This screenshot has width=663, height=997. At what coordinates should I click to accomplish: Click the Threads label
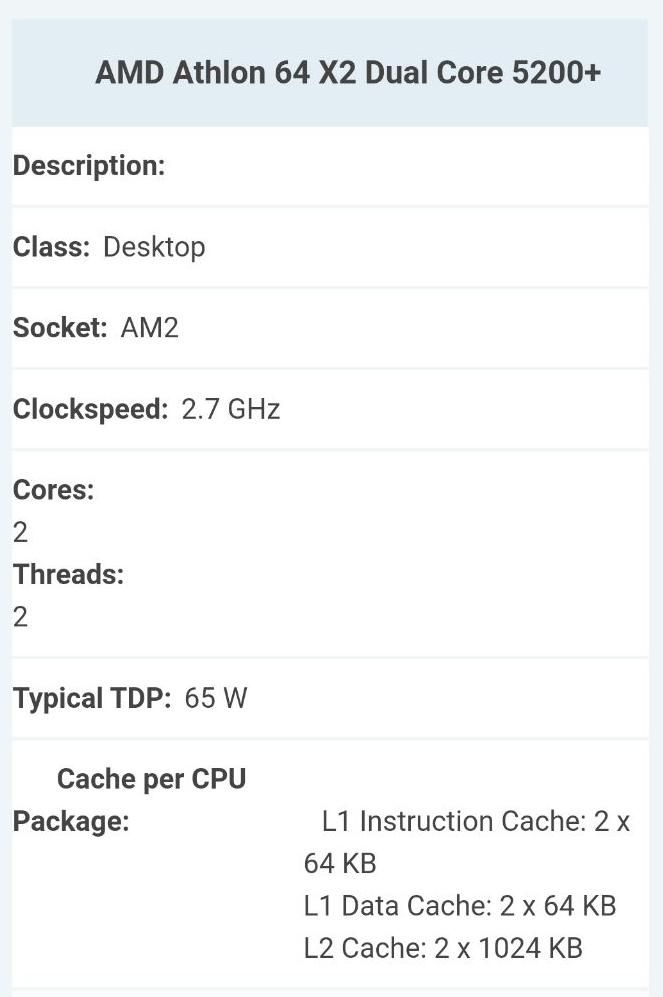(69, 574)
